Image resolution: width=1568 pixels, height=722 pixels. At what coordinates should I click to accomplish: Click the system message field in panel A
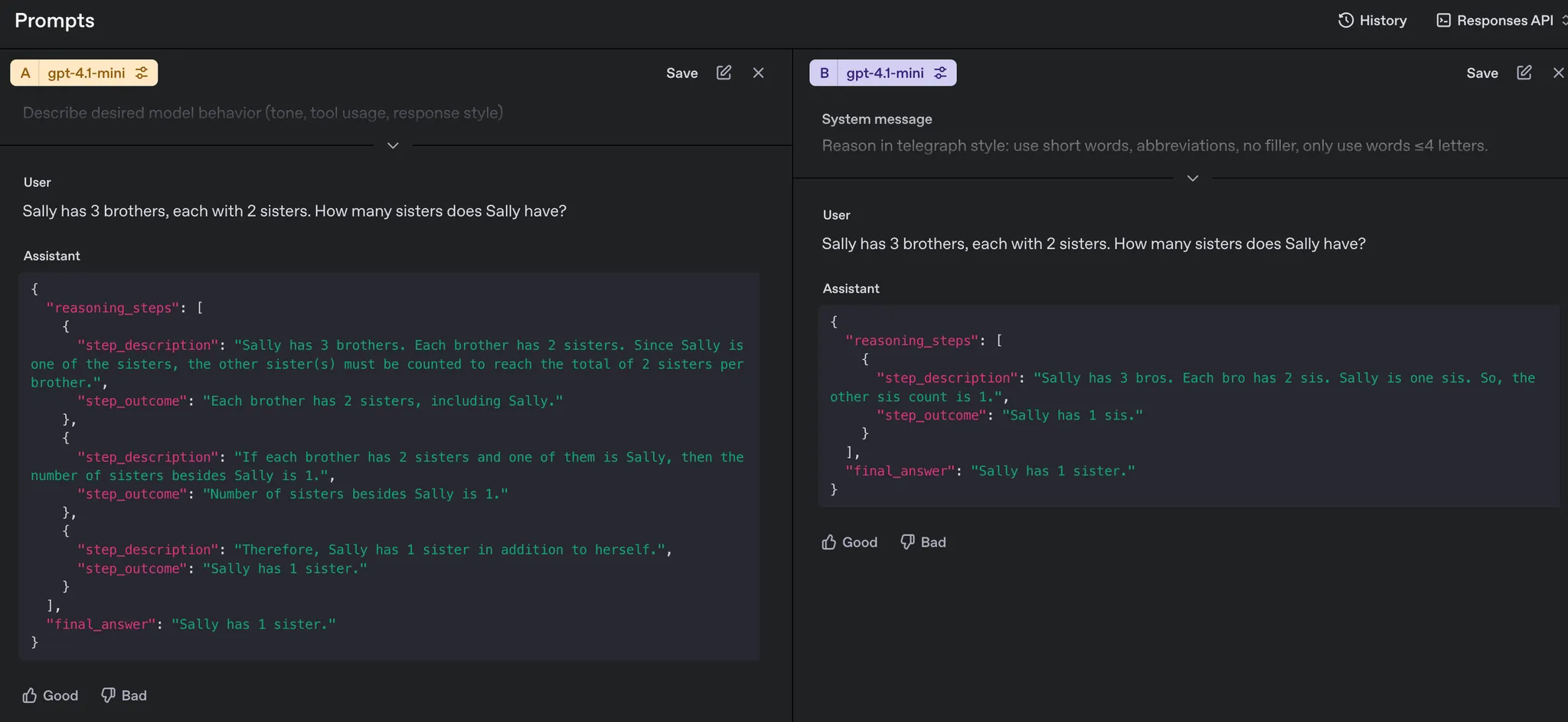pos(263,113)
